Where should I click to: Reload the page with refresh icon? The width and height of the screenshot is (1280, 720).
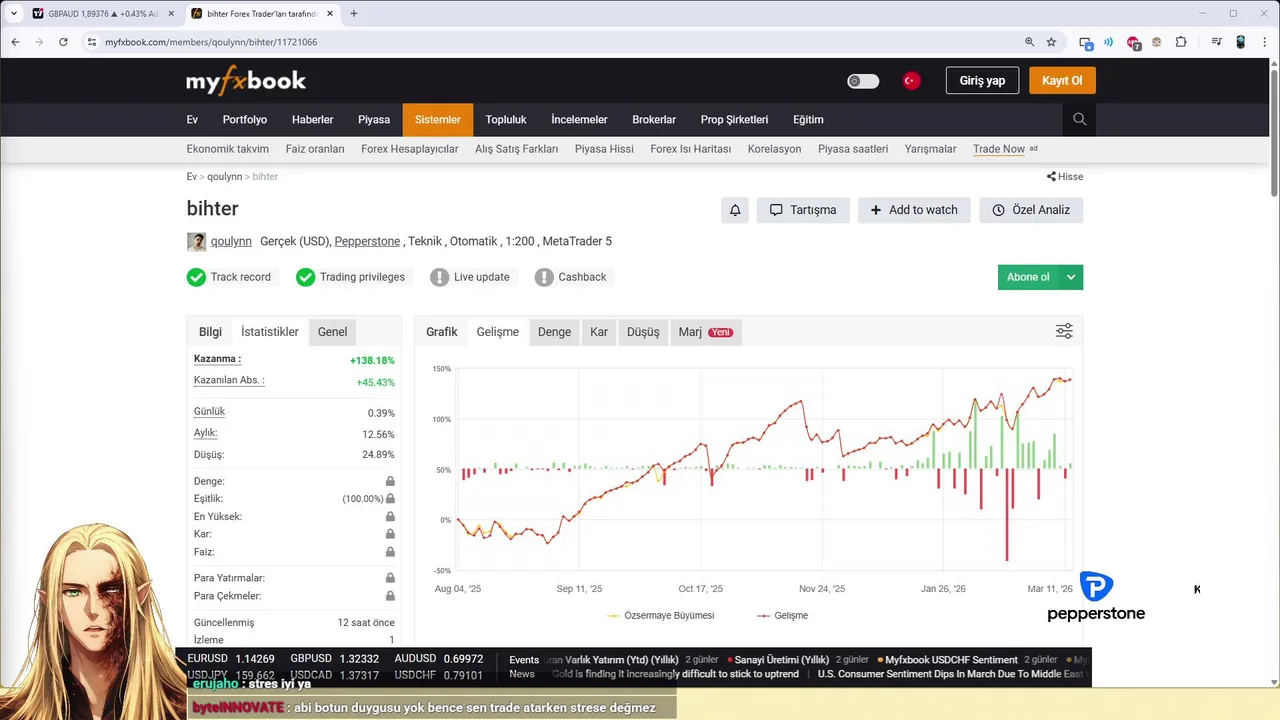(x=63, y=42)
